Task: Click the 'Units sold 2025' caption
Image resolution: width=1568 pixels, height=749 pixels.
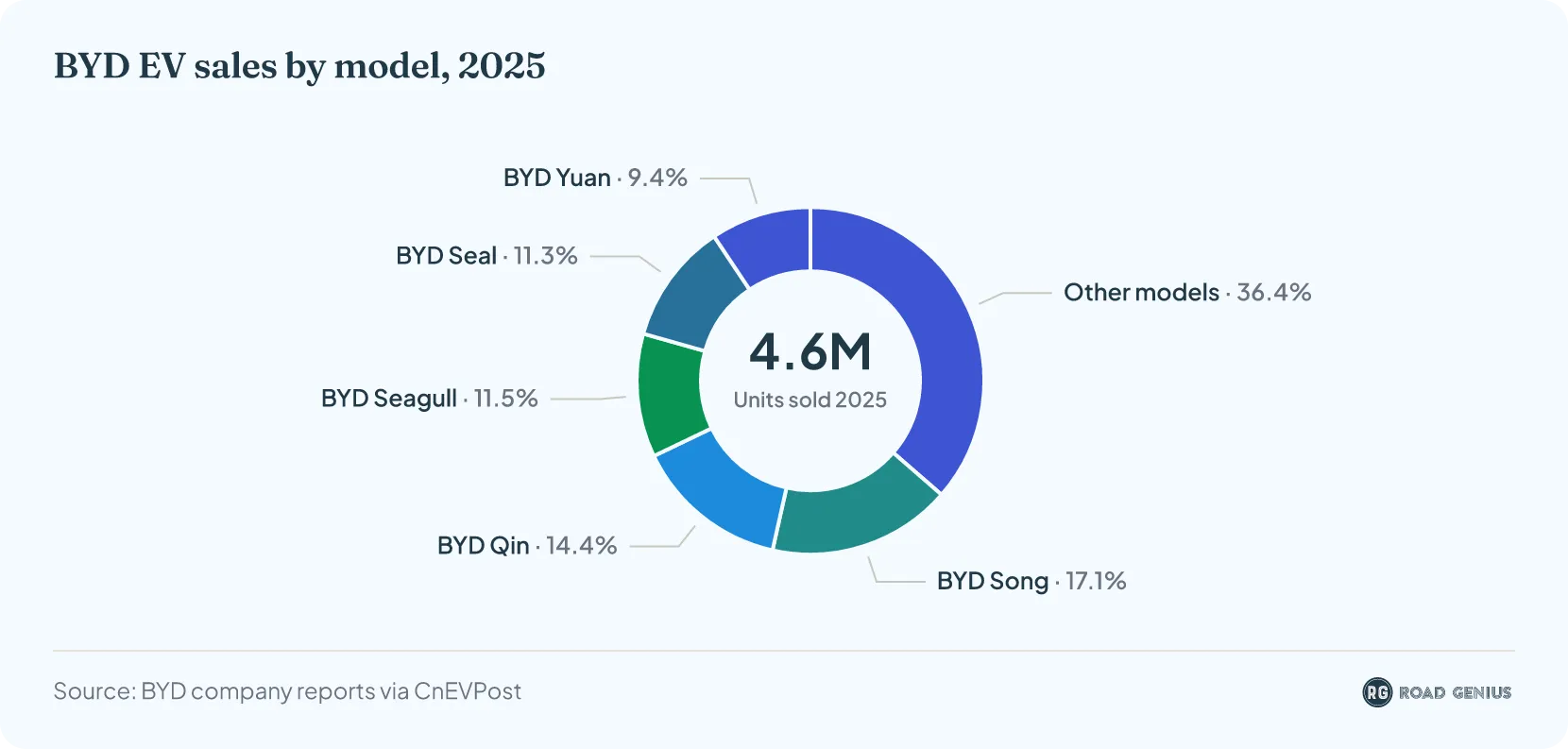Action: point(810,400)
